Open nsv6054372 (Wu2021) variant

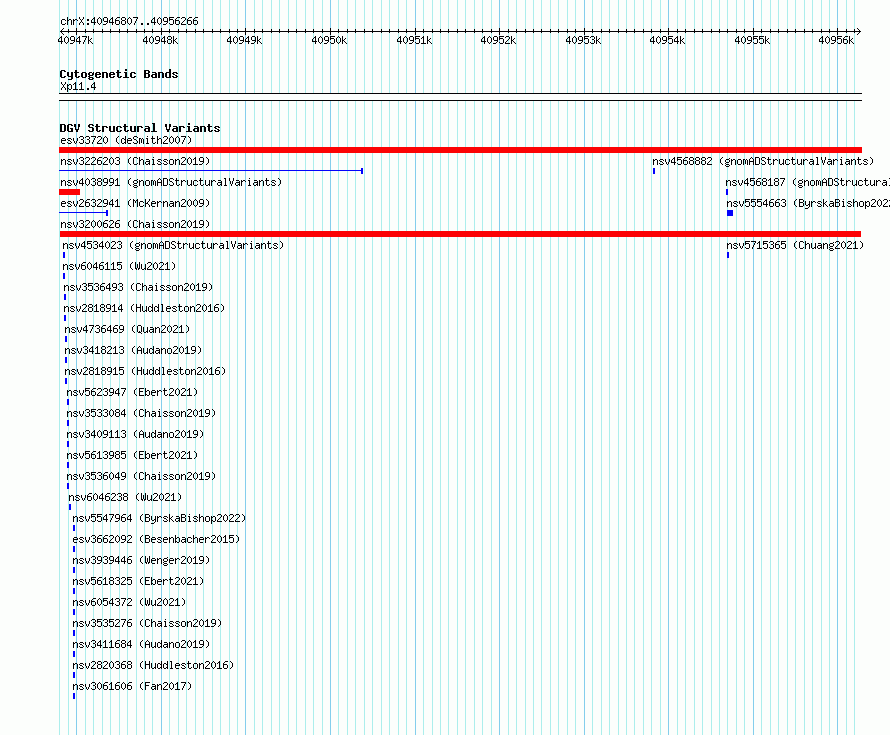pyautogui.click(x=129, y=602)
